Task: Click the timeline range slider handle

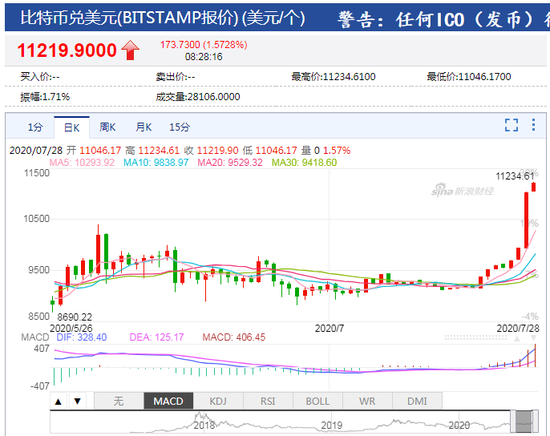Action: (x=524, y=421)
